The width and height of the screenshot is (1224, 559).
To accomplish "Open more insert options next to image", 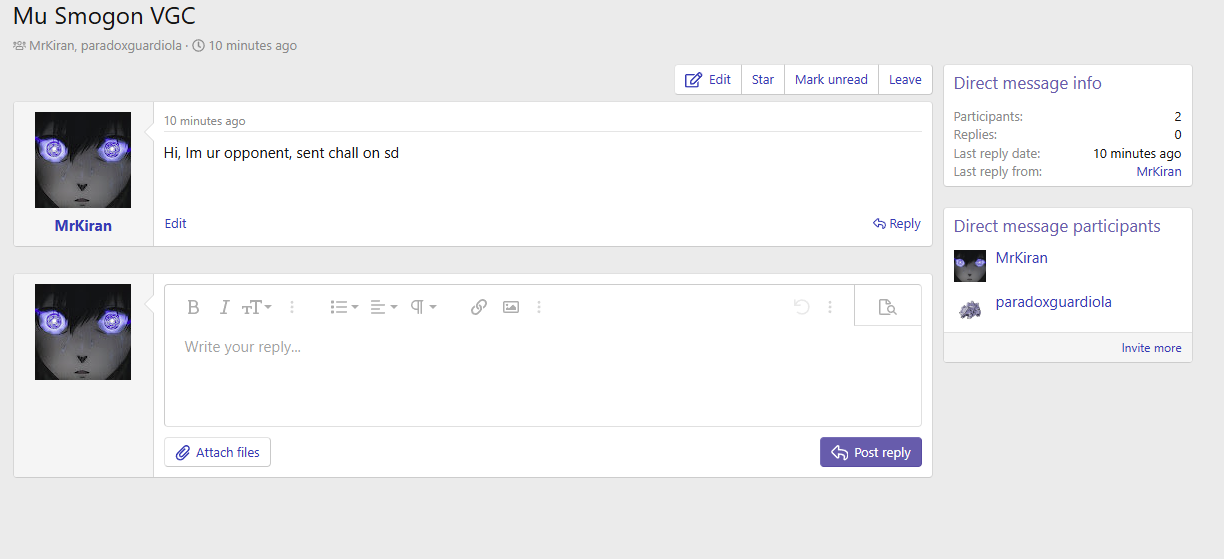I will pyautogui.click(x=539, y=307).
